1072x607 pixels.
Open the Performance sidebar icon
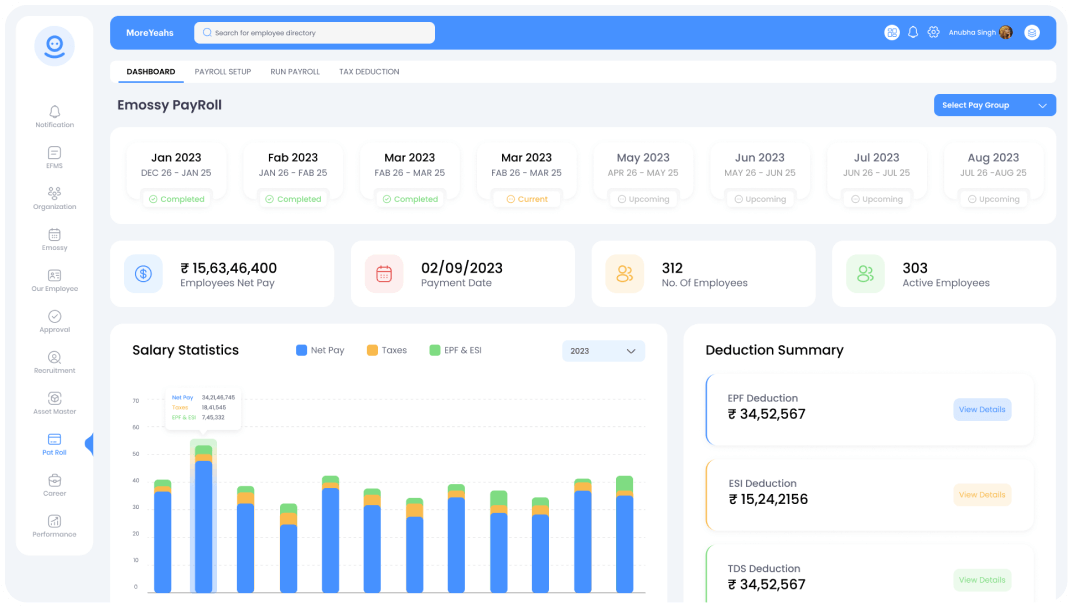pyautogui.click(x=54, y=522)
